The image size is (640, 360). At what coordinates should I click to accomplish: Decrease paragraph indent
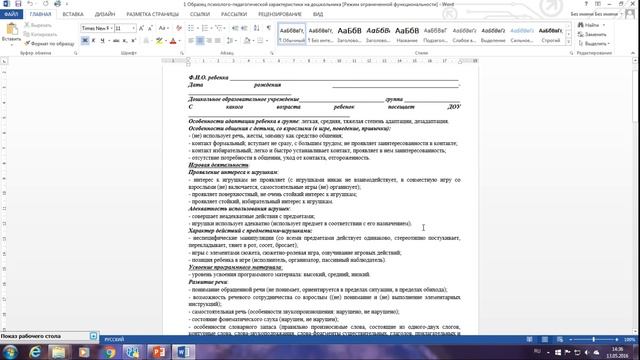coord(235,28)
